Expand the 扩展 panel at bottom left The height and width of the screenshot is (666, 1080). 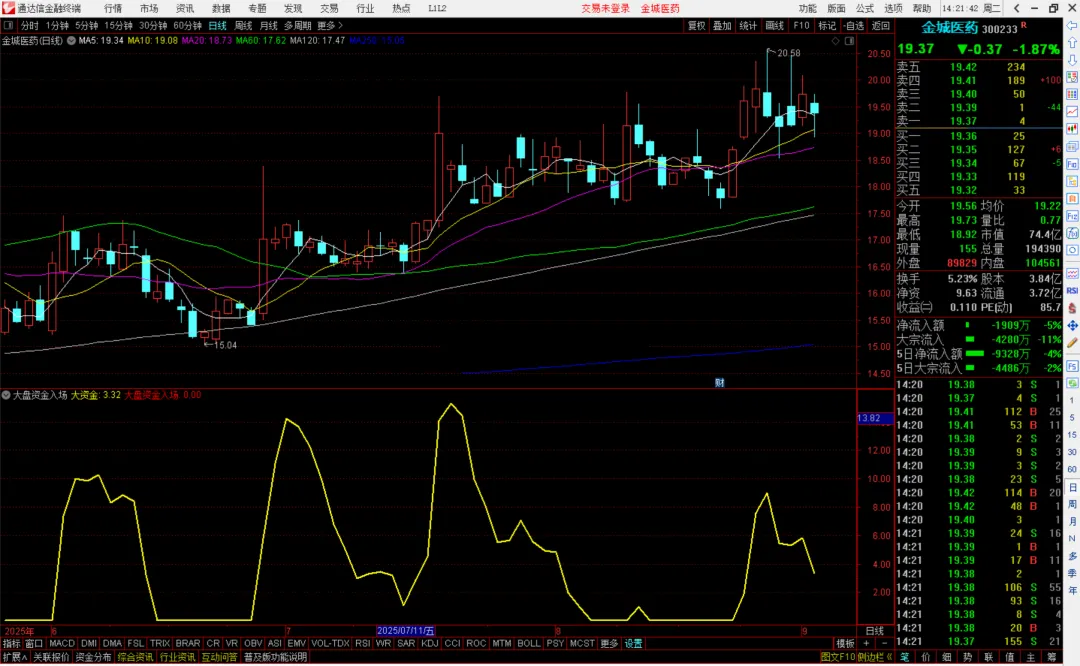[x=14, y=658]
